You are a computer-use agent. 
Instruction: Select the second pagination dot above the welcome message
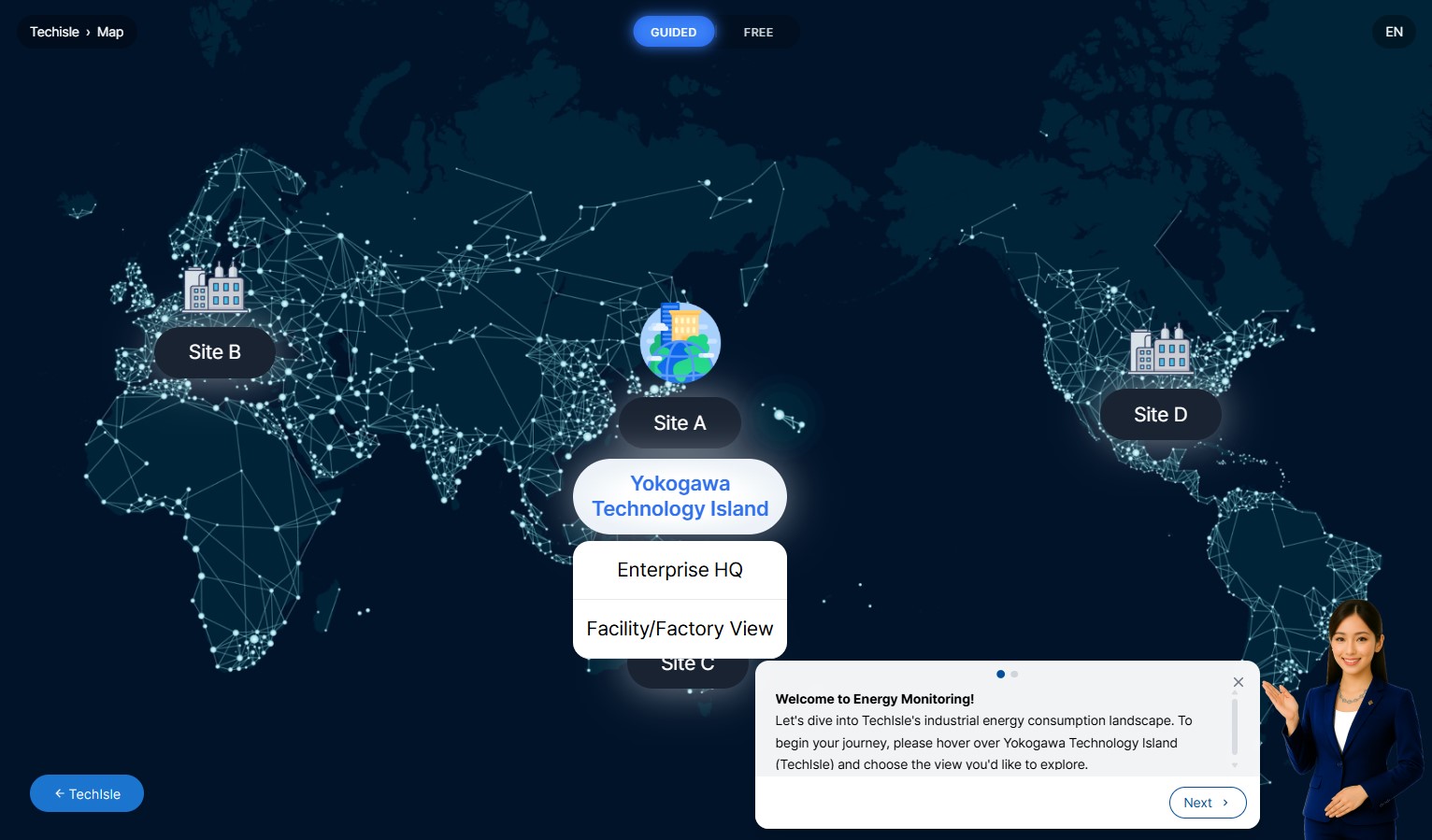pyautogui.click(x=1015, y=674)
